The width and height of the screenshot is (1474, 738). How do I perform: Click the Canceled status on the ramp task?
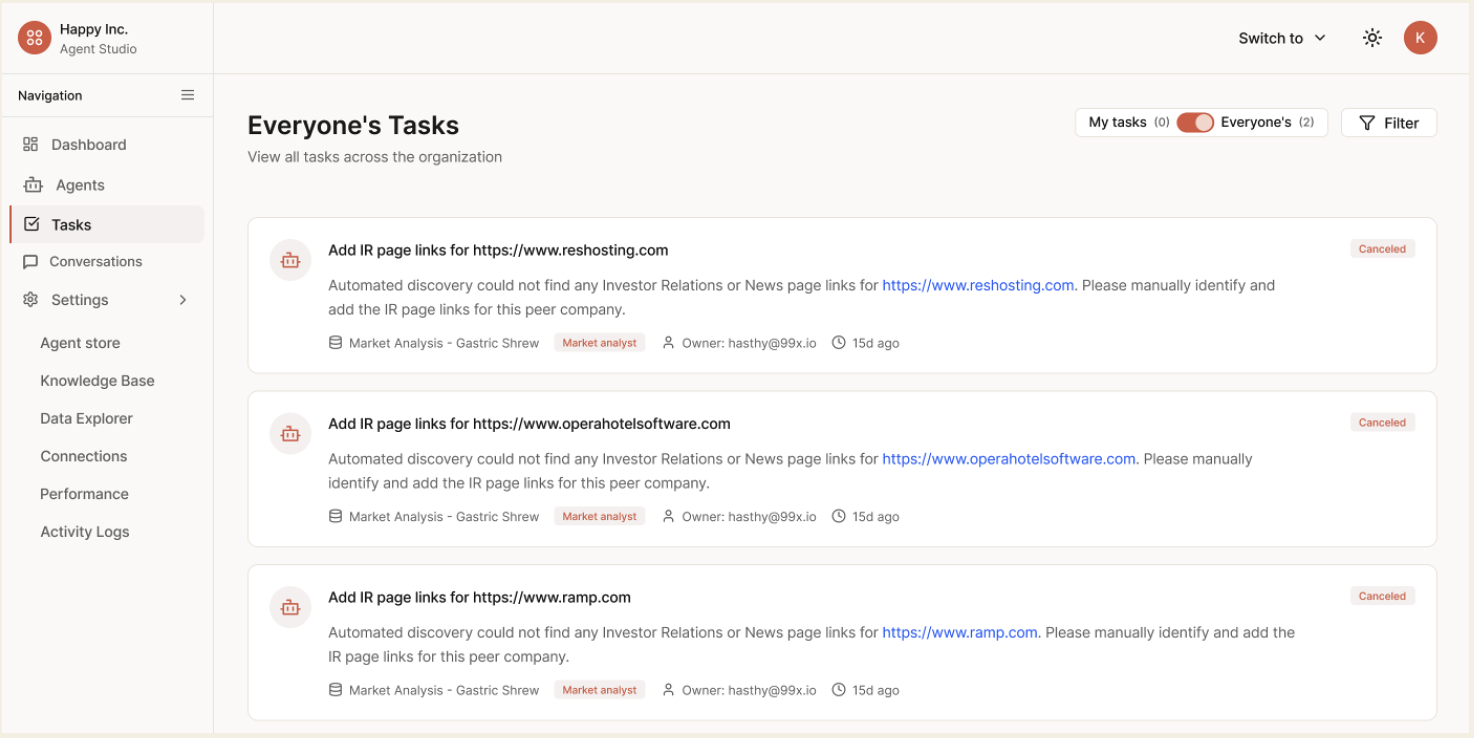1382,595
